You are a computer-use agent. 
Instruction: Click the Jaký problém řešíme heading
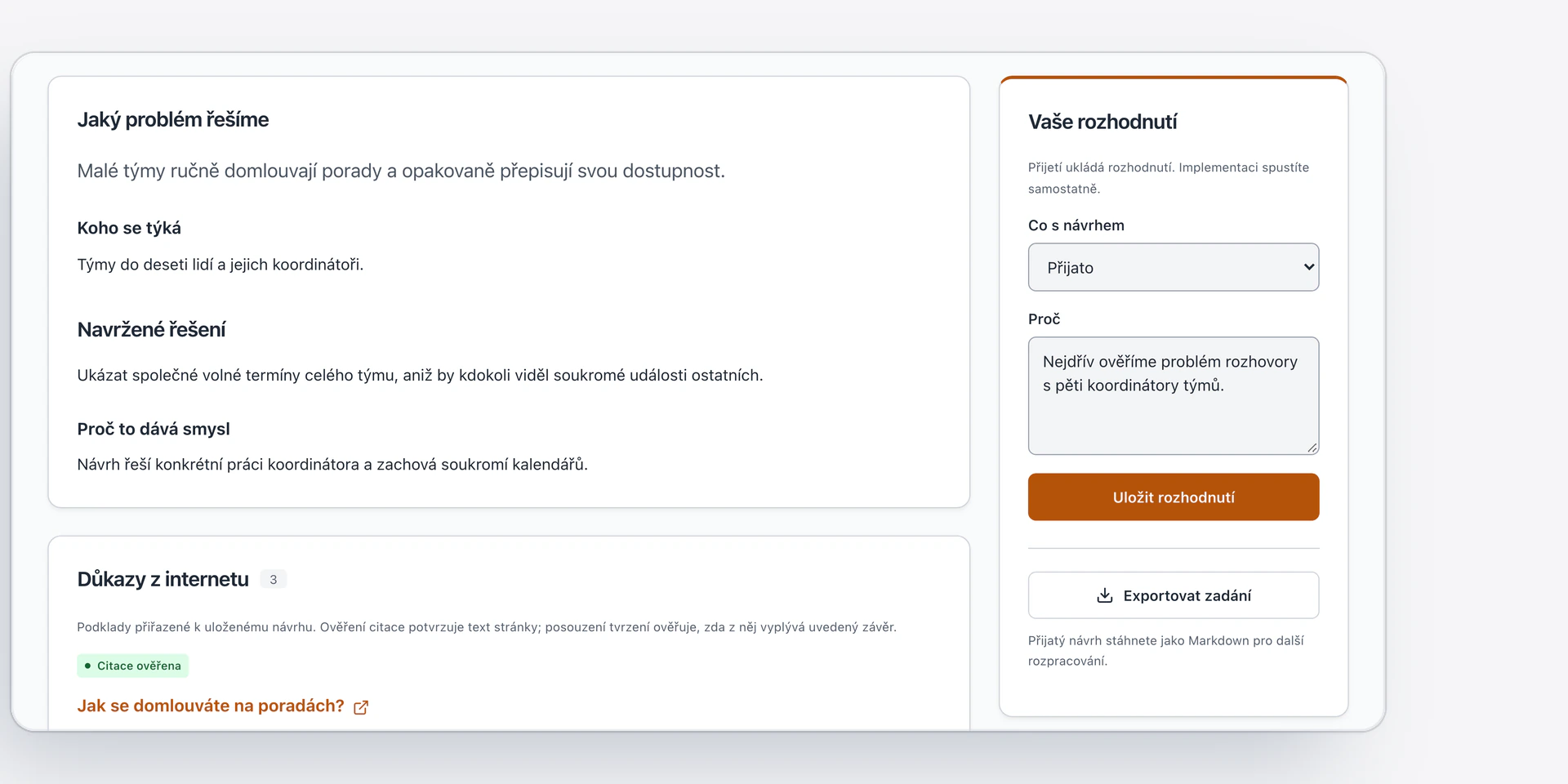coord(172,120)
